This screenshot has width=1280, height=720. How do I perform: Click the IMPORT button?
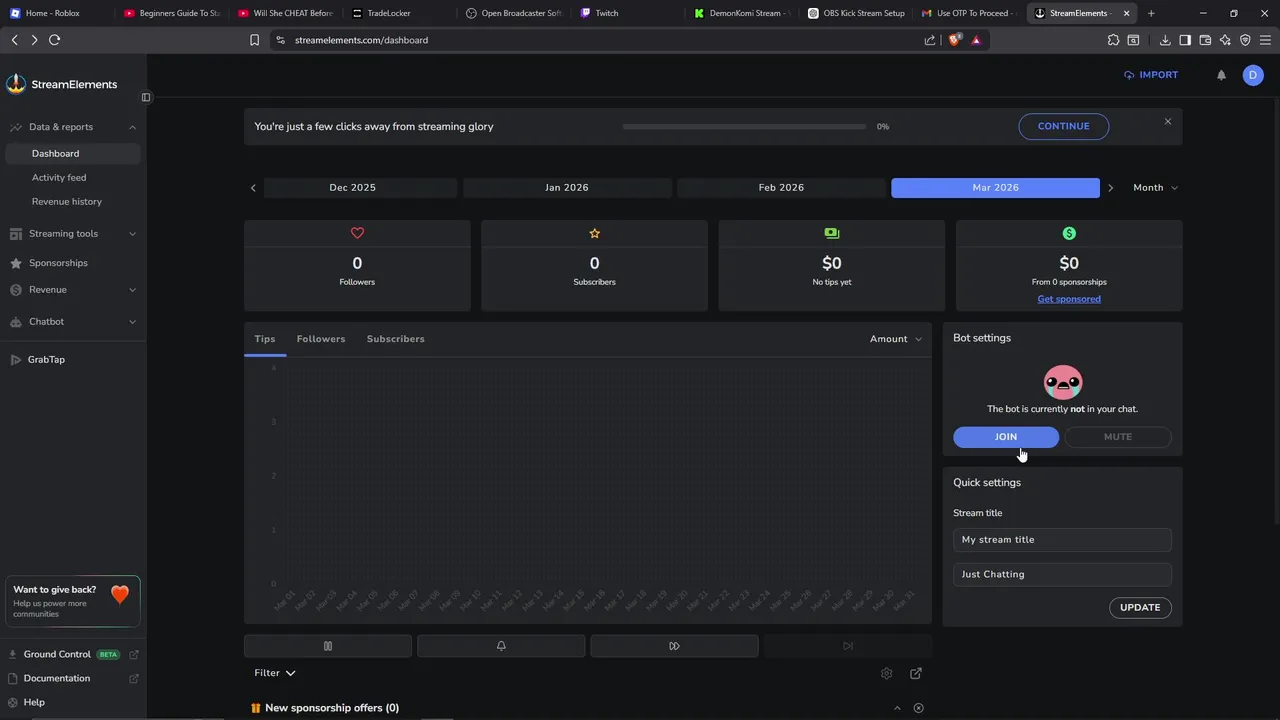[x=1151, y=75]
